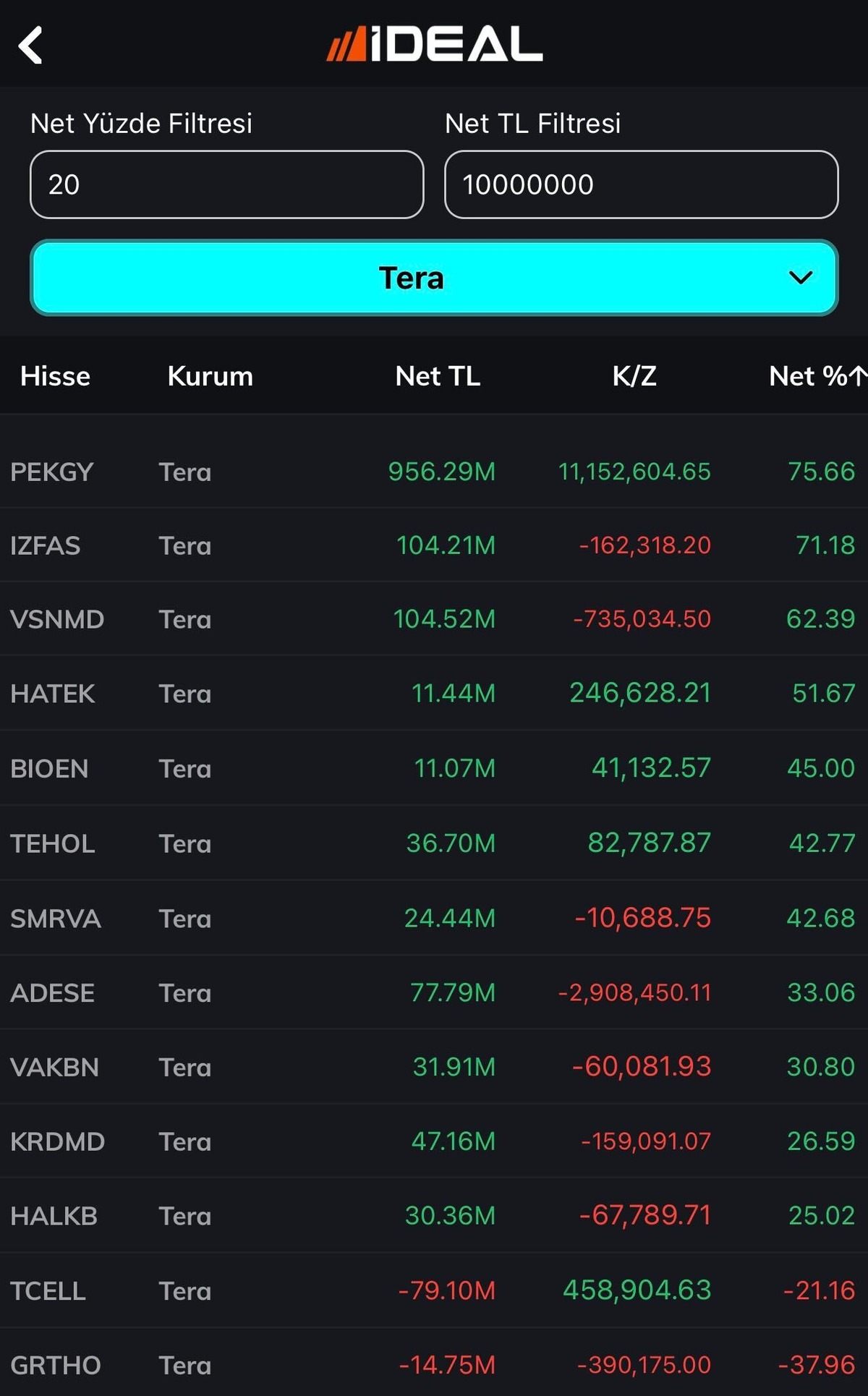Open the VSNMD stock entry

434,619
